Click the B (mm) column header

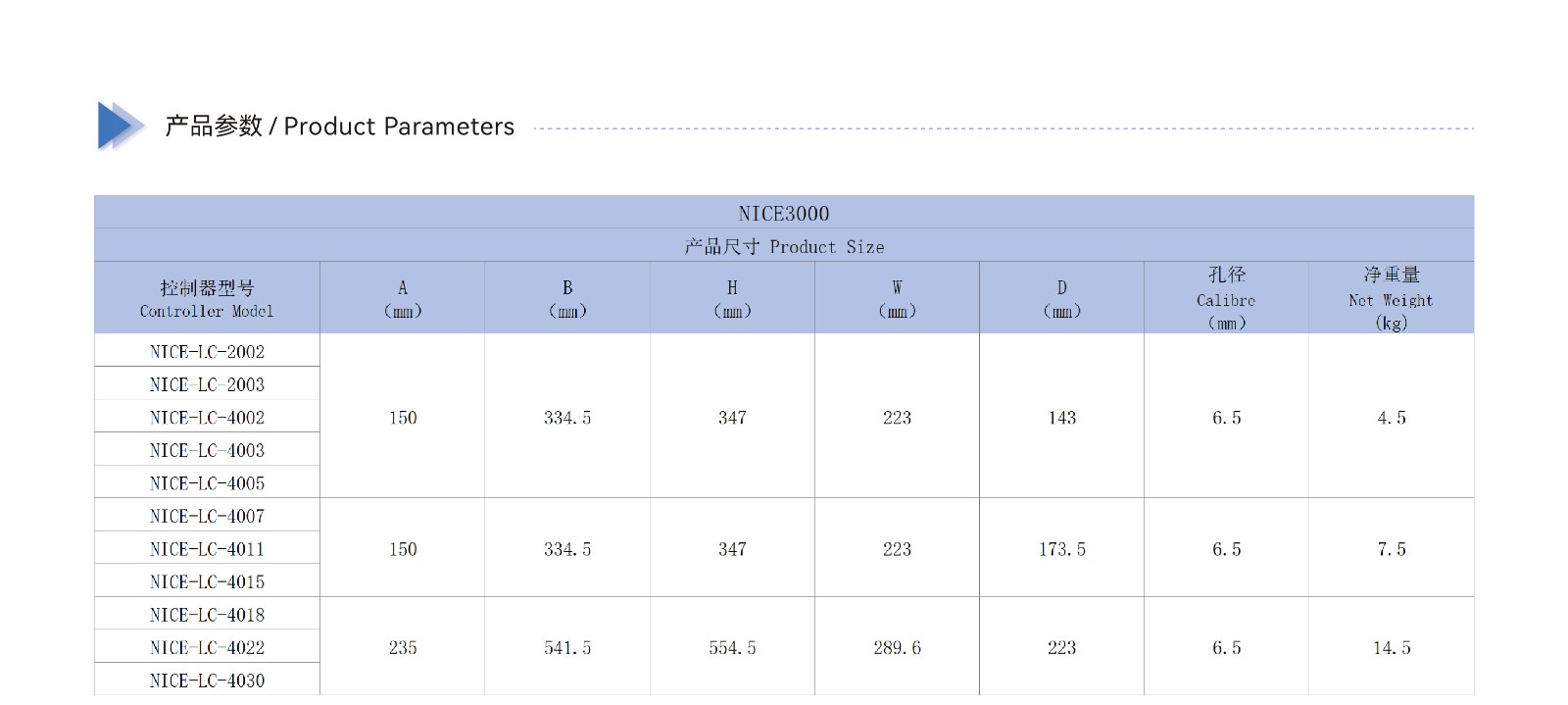(x=567, y=298)
